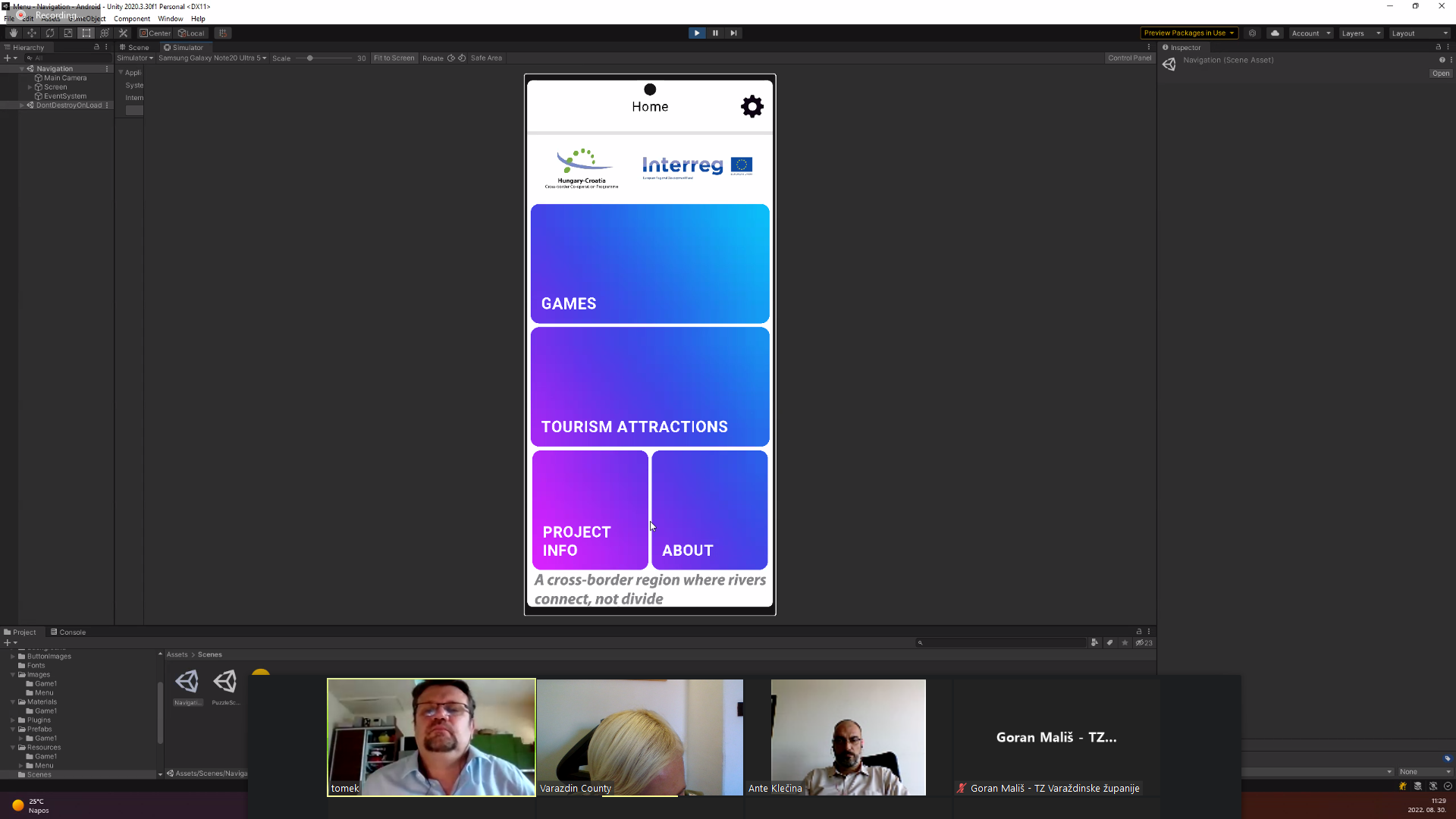Open the Console tab
Viewport: 1456px width, 819px height.
coord(68,632)
